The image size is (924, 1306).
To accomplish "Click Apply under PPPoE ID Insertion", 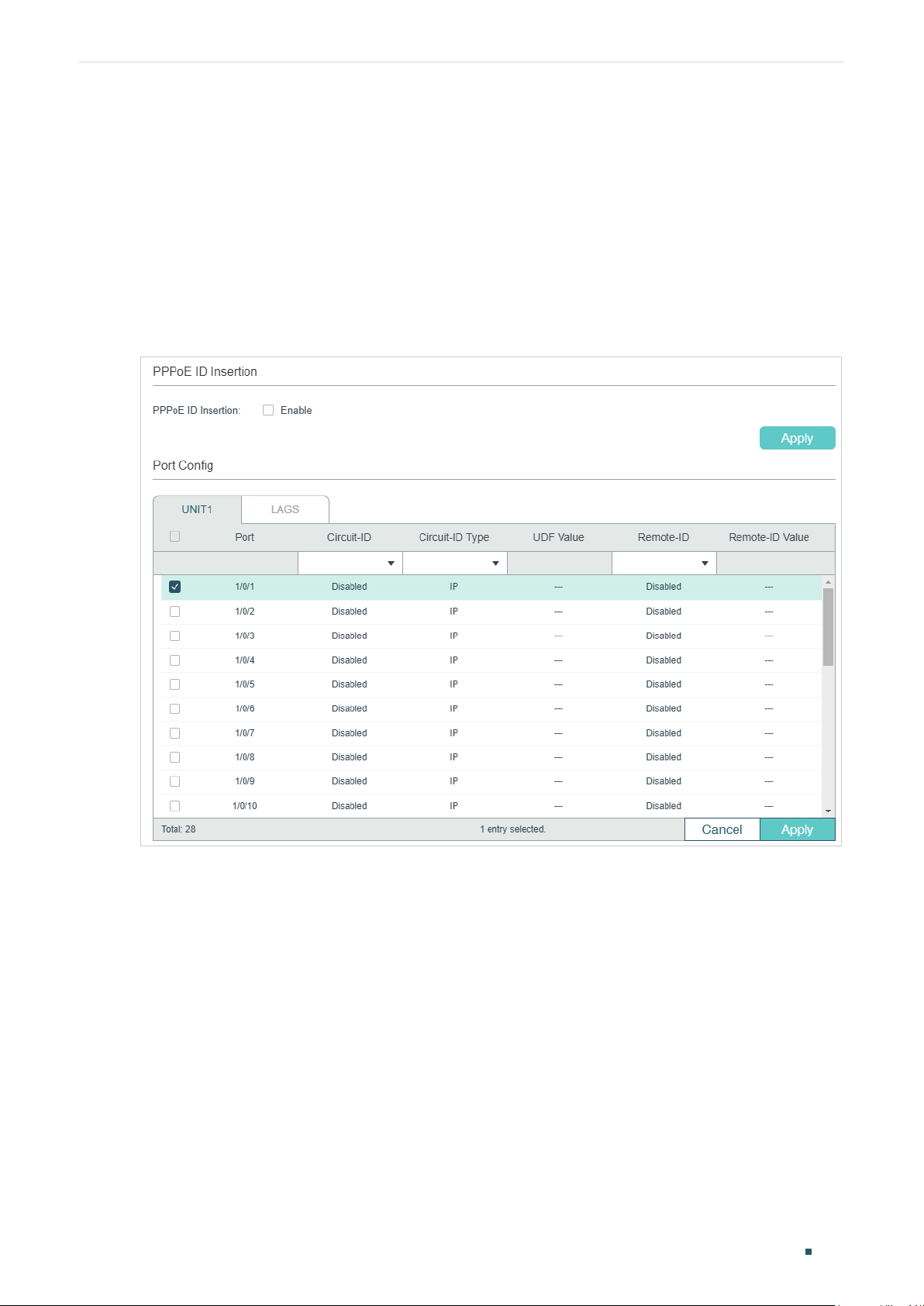I will [x=797, y=438].
